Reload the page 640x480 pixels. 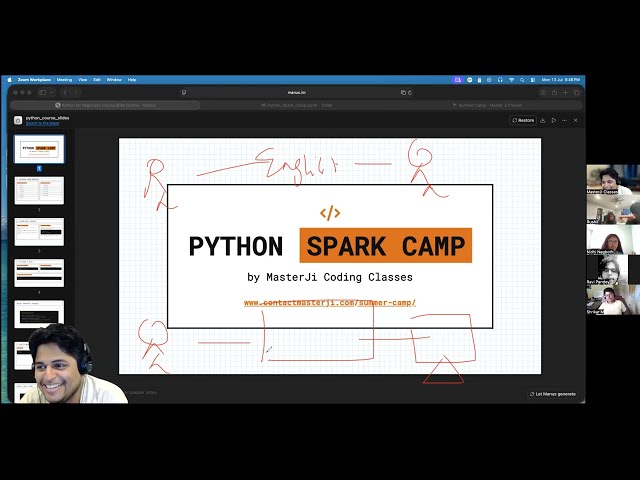click(x=410, y=93)
